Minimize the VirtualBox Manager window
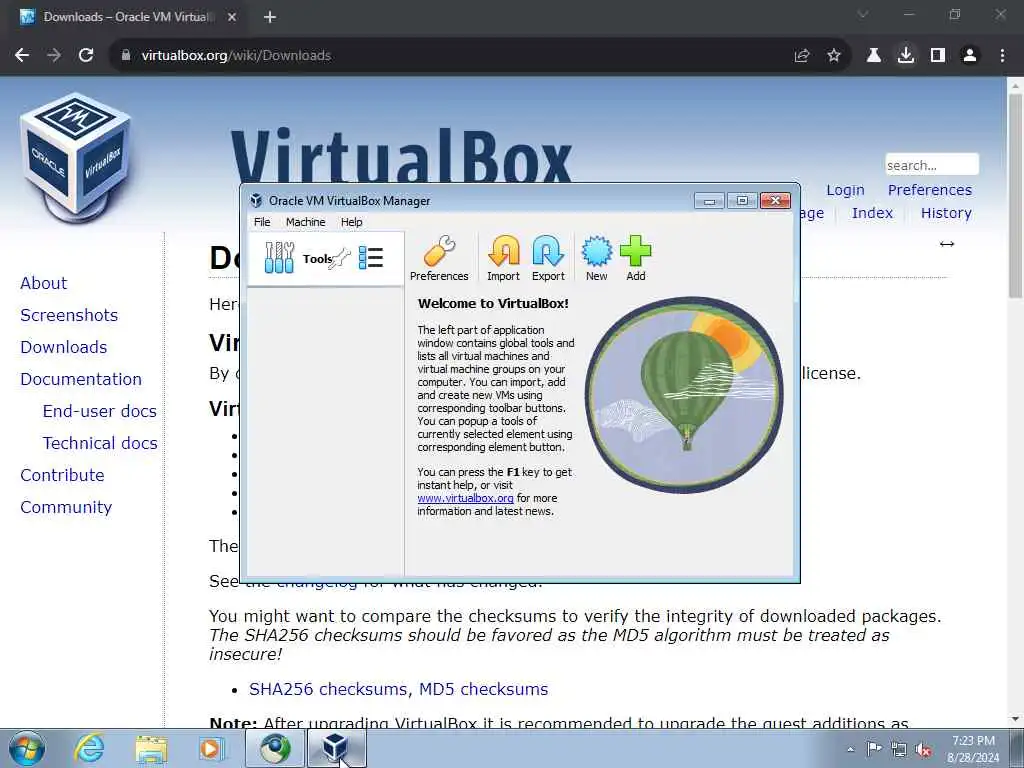Image resolution: width=1024 pixels, height=768 pixels. 709,200
